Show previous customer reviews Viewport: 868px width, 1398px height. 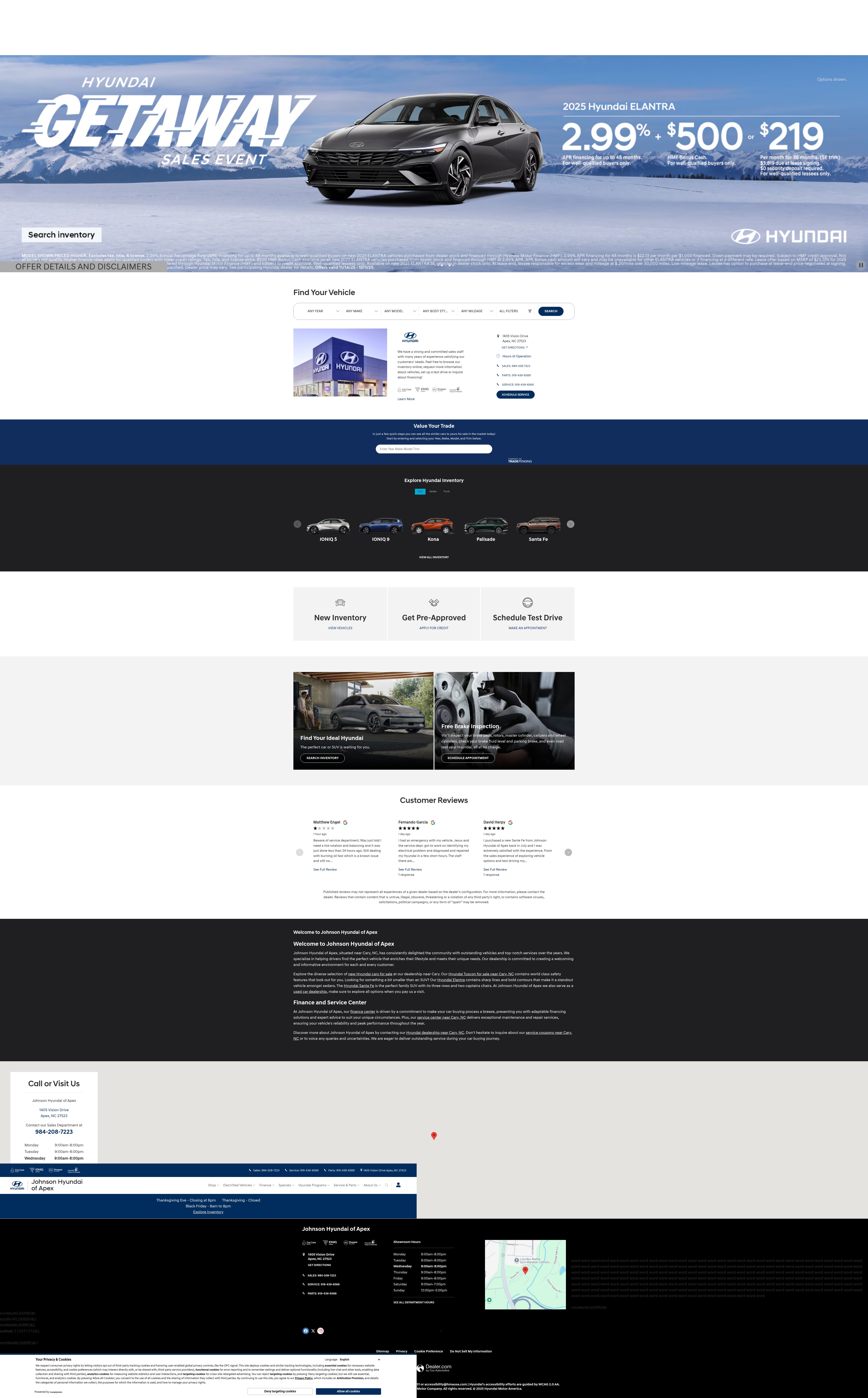(x=300, y=852)
